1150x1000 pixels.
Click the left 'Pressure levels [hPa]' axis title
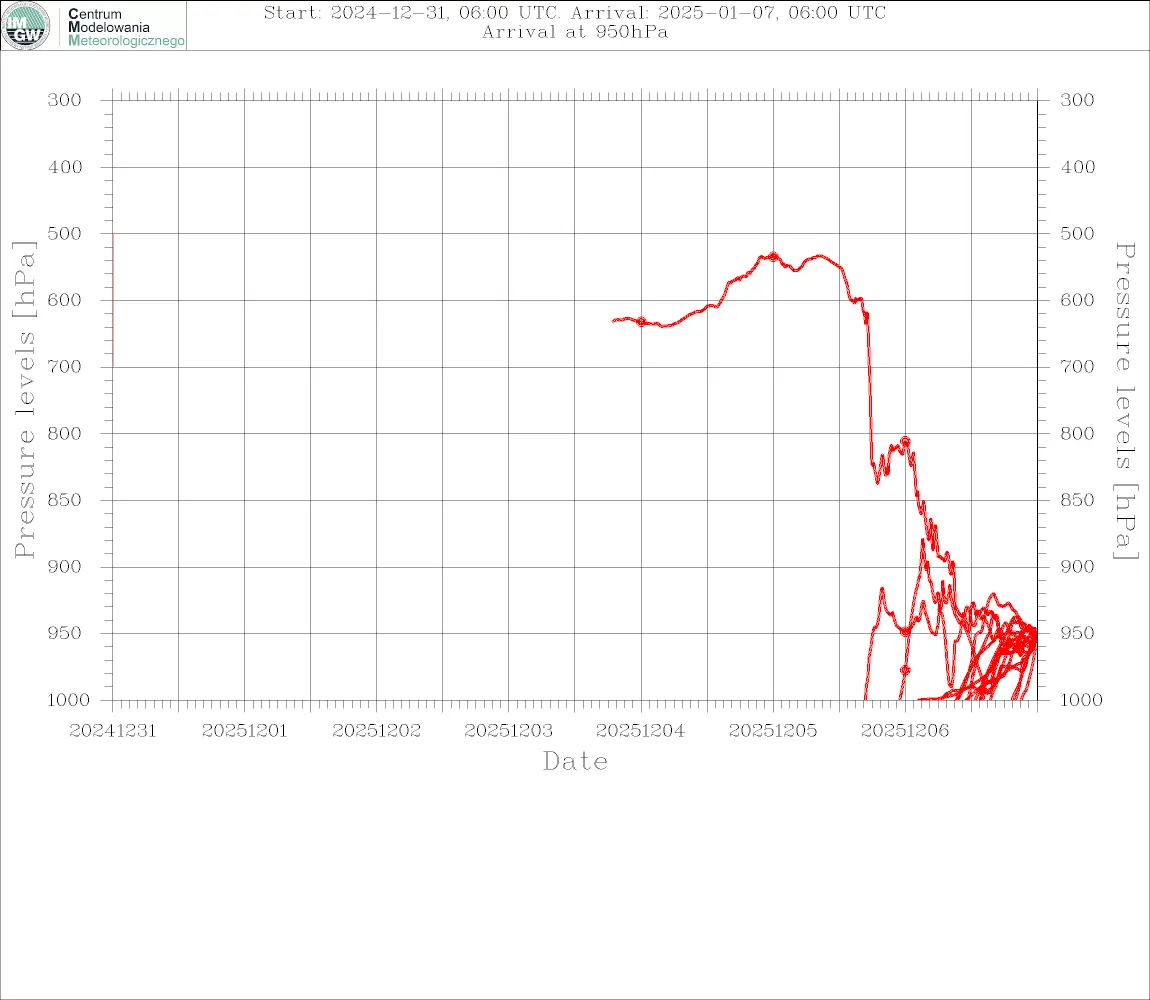pyautogui.click(x=24, y=400)
